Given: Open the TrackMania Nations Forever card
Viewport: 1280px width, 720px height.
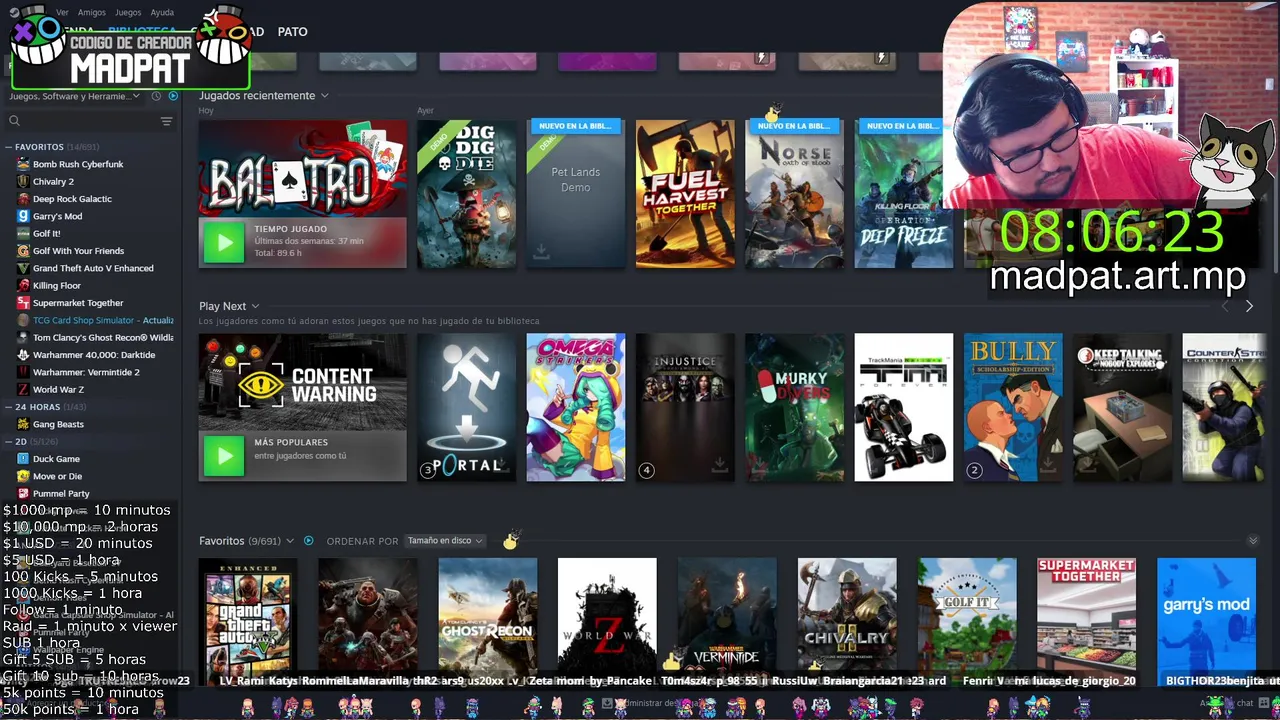Looking at the screenshot, I should [x=904, y=407].
